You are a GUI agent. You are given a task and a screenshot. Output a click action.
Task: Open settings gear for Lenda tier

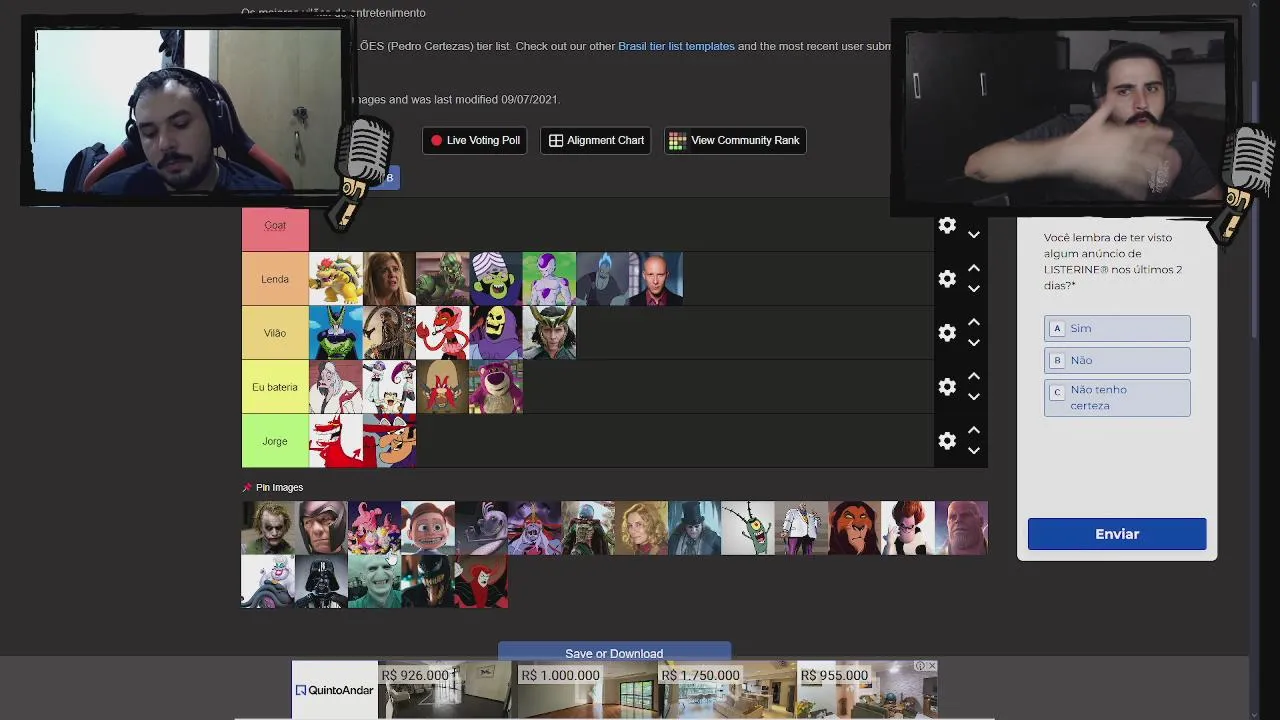pyautogui.click(x=947, y=279)
